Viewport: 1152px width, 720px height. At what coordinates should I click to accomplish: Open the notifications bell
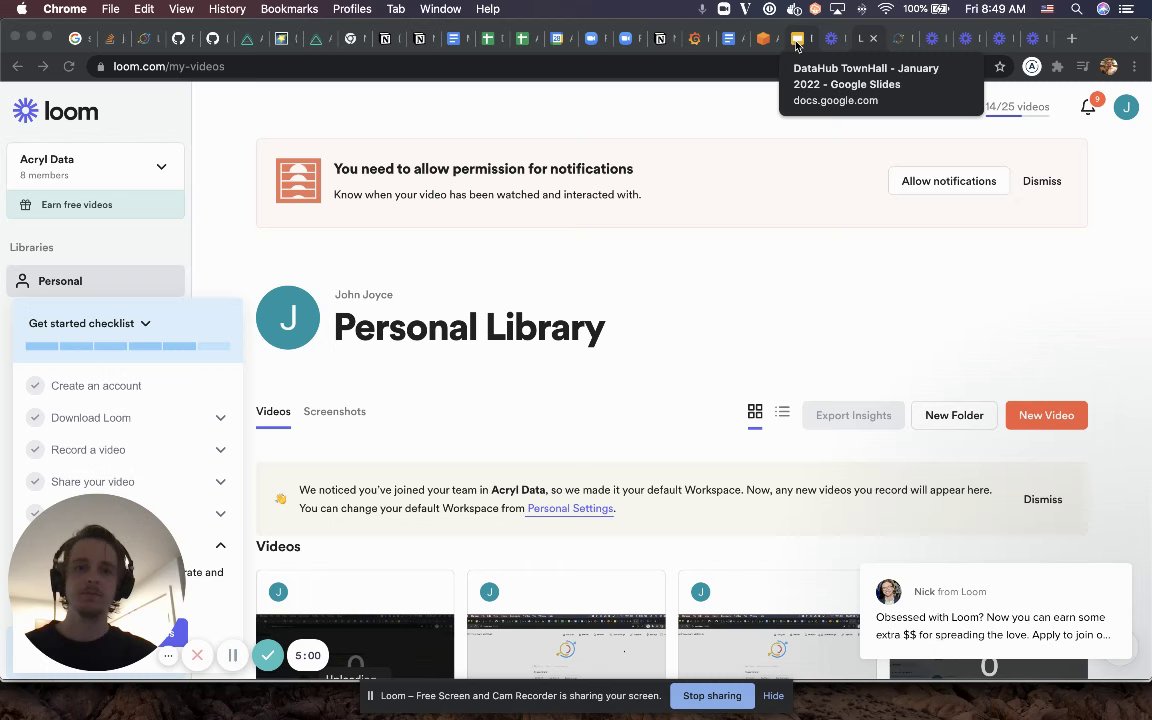coord(1088,107)
